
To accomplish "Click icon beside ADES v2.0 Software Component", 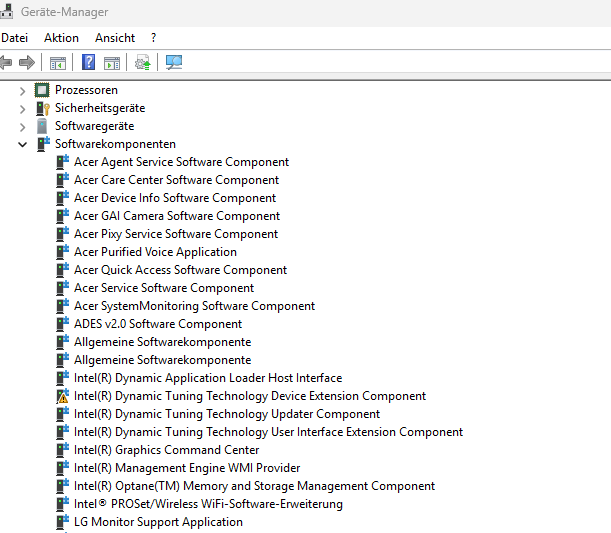I will [62, 324].
